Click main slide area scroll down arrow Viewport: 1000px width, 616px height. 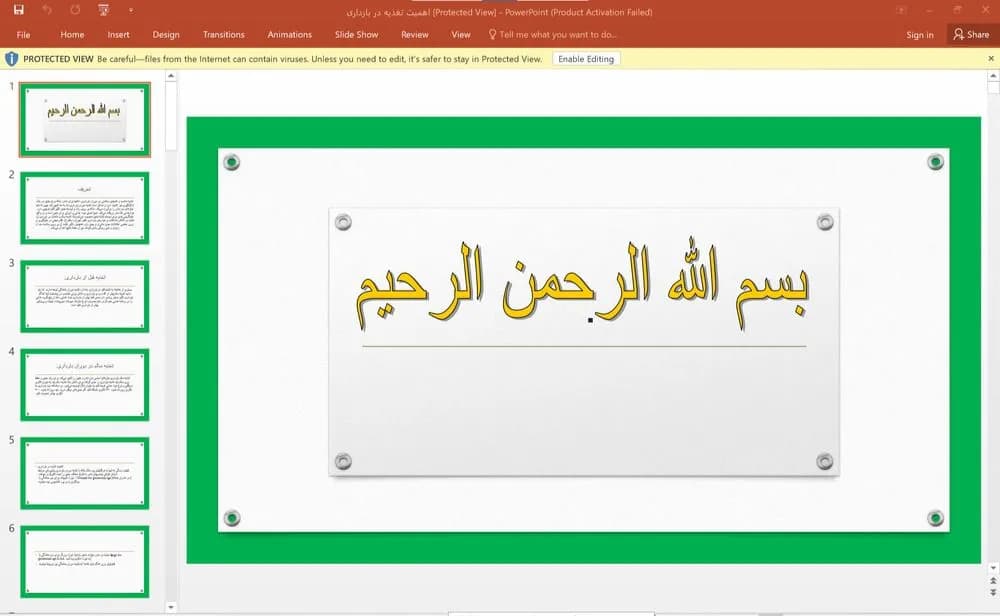click(992, 568)
